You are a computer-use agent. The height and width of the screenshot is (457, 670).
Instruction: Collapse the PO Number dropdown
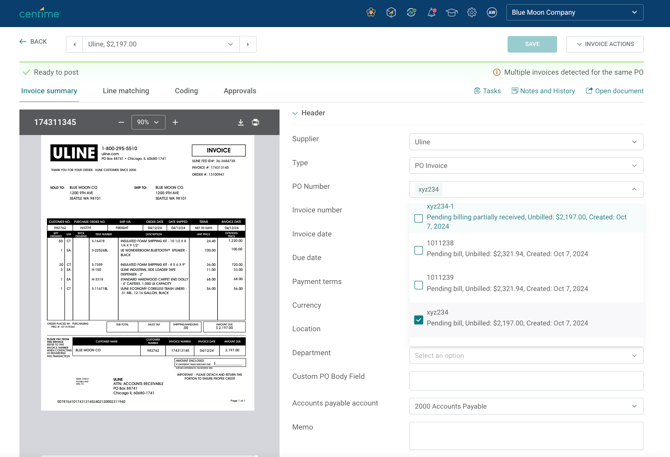coord(634,189)
